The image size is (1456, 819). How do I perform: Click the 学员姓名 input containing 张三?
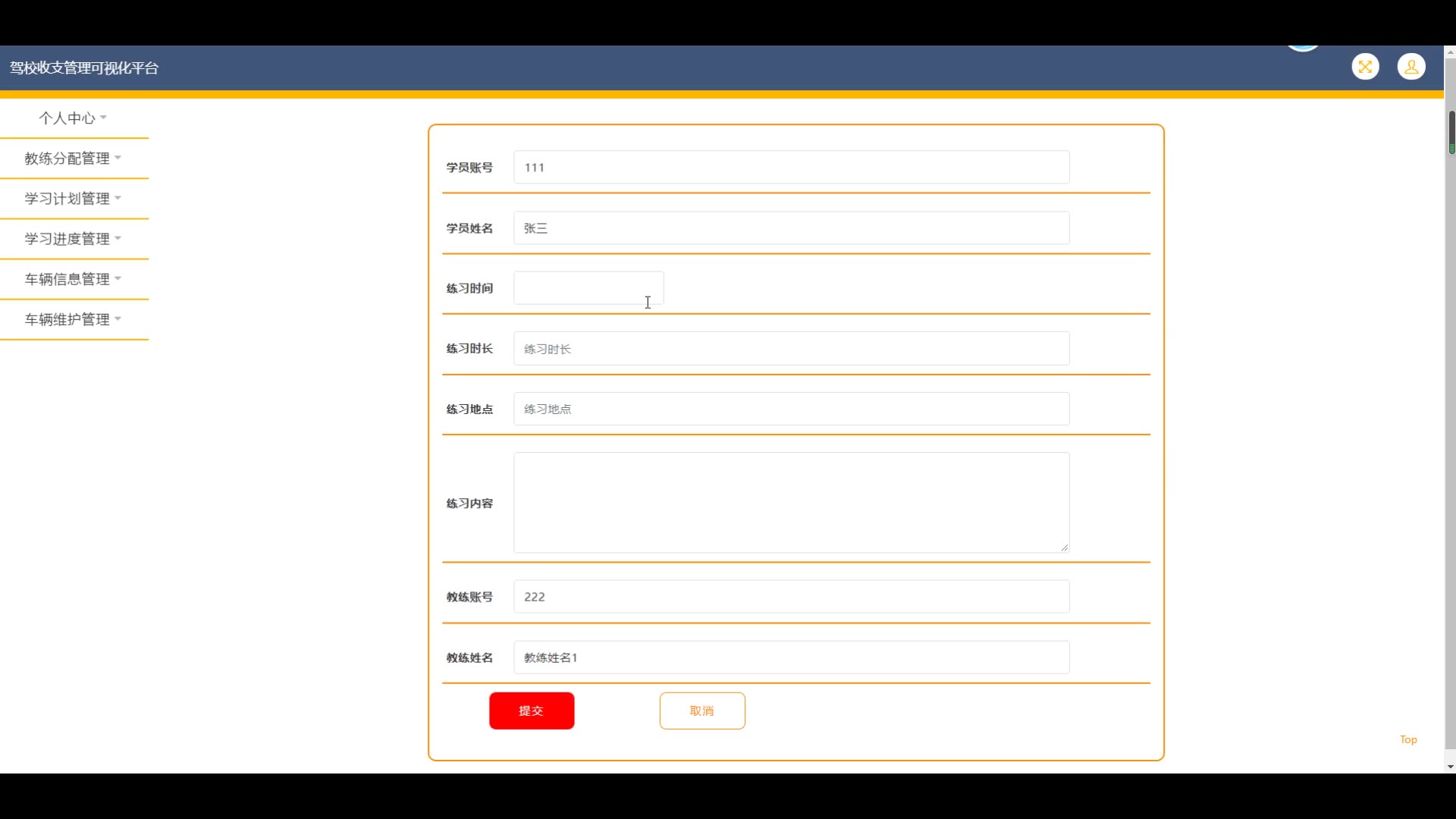[x=791, y=228]
